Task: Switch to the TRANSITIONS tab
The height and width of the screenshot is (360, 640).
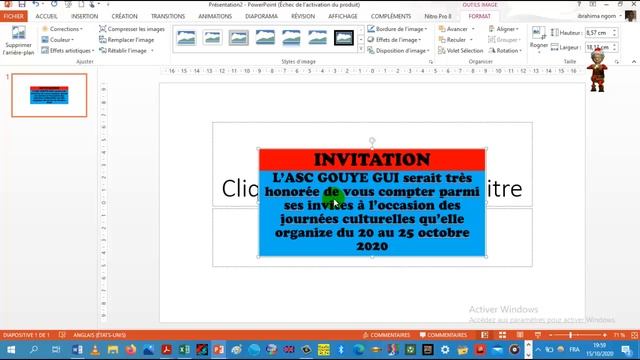Action: 168,16
